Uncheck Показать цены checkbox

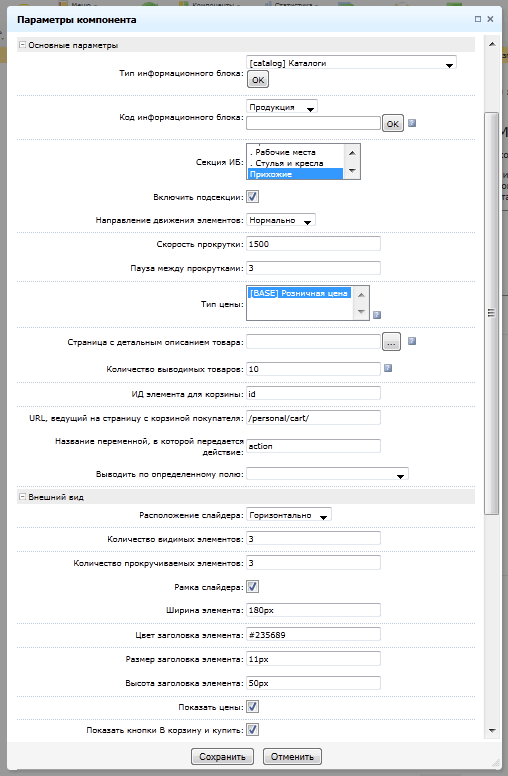coord(253,707)
